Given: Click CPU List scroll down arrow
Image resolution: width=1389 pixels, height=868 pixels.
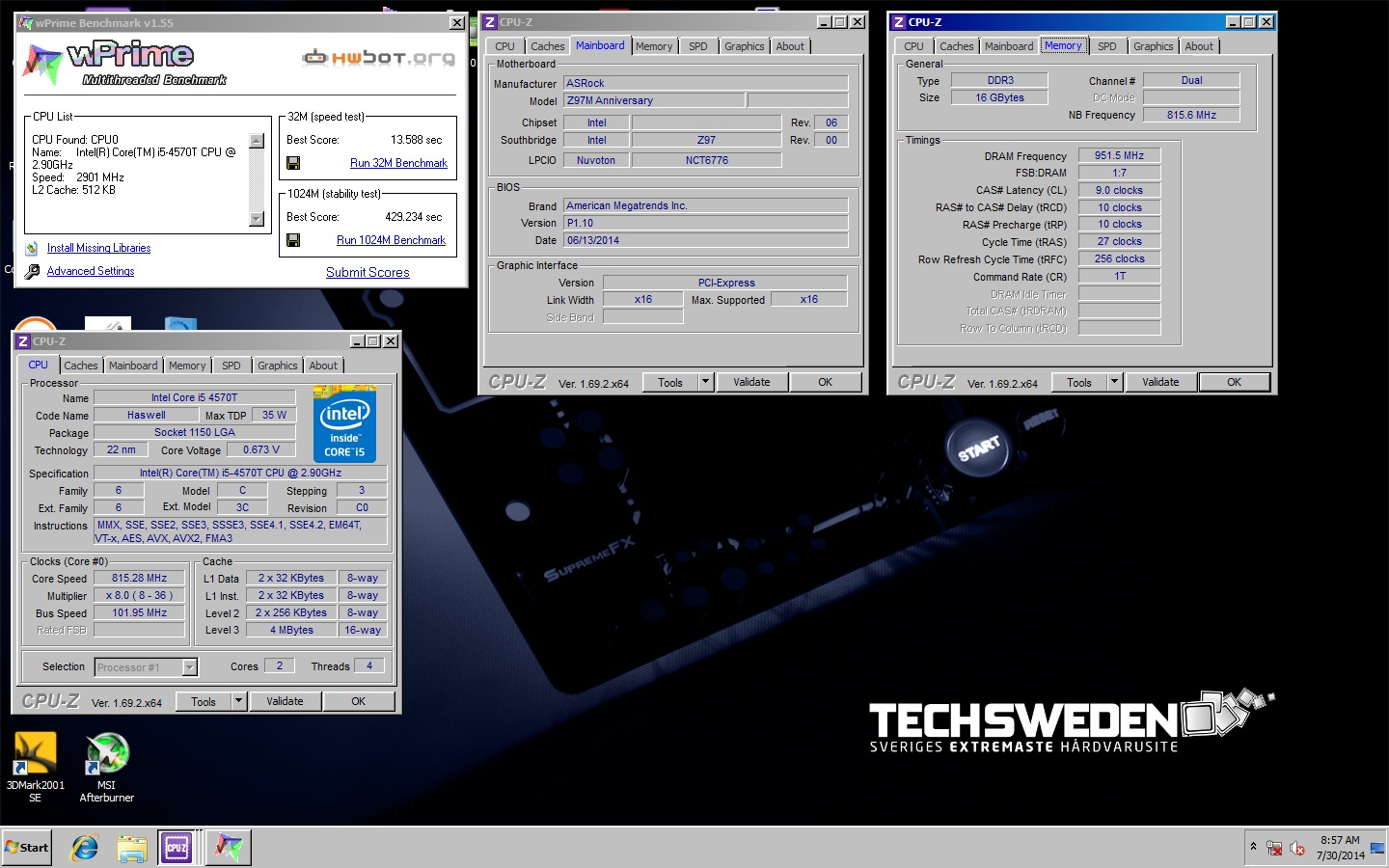Looking at the screenshot, I should (257, 219).
